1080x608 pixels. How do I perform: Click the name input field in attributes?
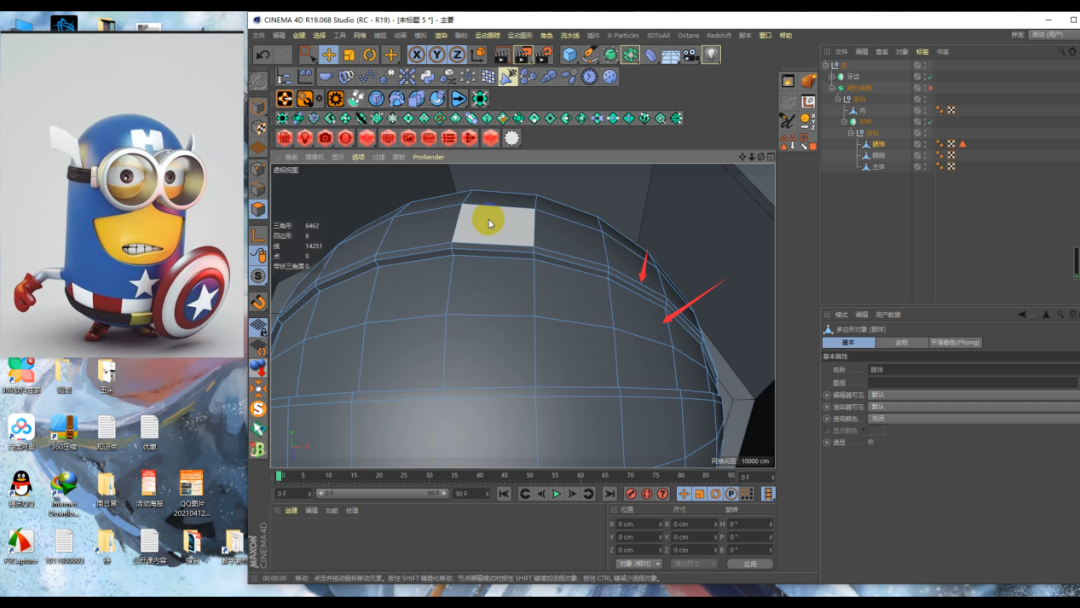pyautogui.click(x=973, y=370)
